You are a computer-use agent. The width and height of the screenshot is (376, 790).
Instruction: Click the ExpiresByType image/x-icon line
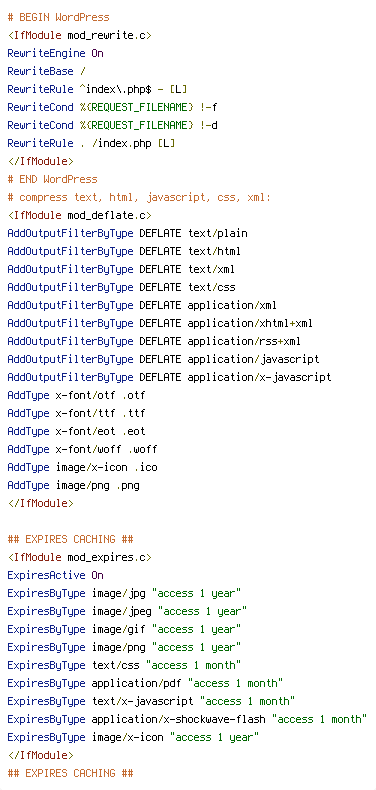(x=134, y=739)
